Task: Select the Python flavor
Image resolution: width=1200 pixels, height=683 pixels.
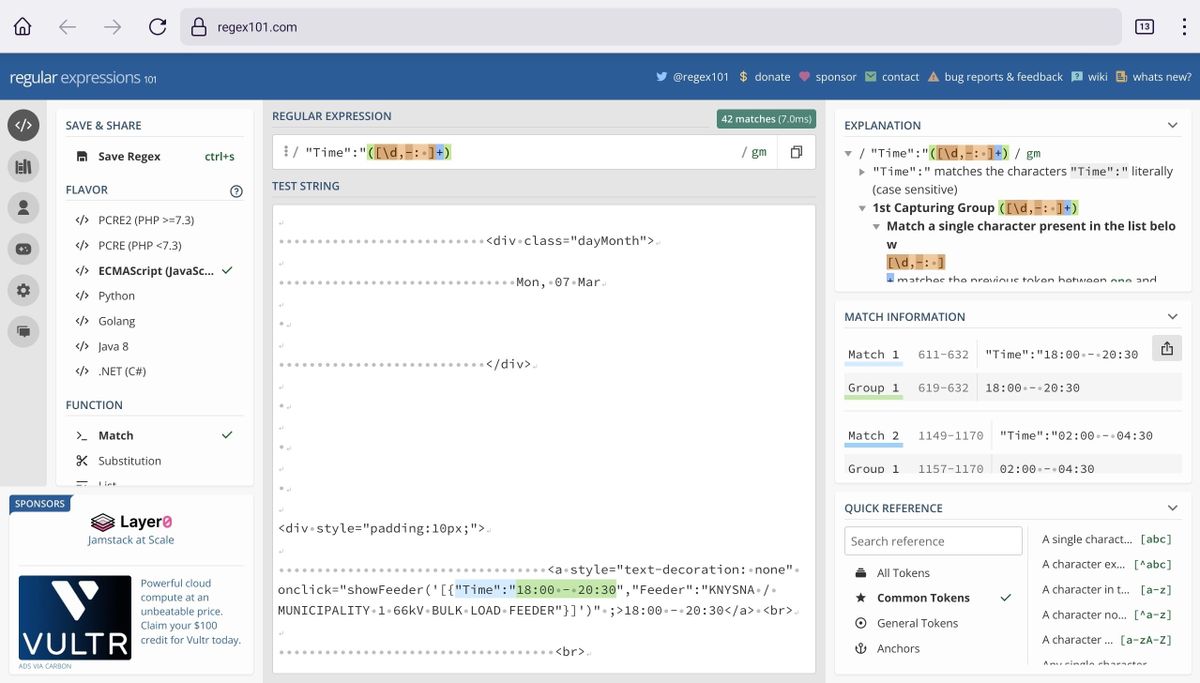Action: pos(116,296)
